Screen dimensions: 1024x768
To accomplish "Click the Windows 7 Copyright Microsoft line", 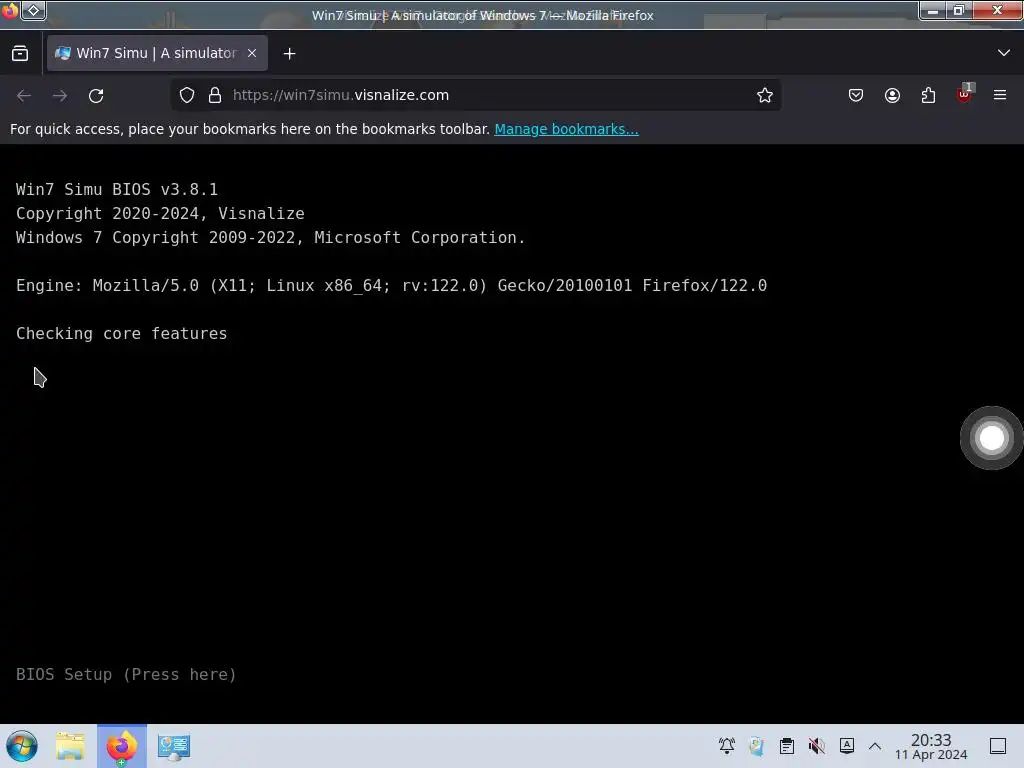I will (270, 238).
